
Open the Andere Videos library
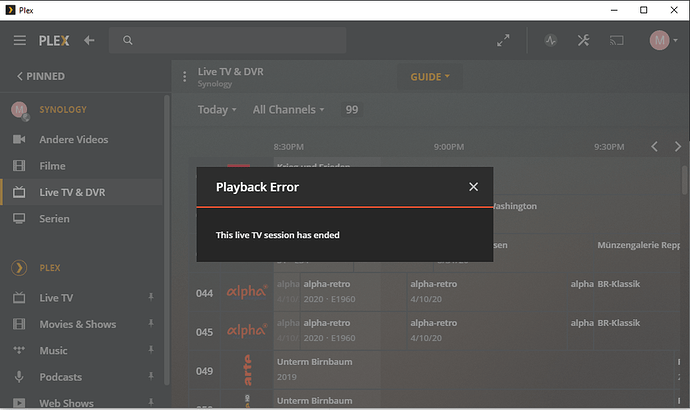pos(73,139)
